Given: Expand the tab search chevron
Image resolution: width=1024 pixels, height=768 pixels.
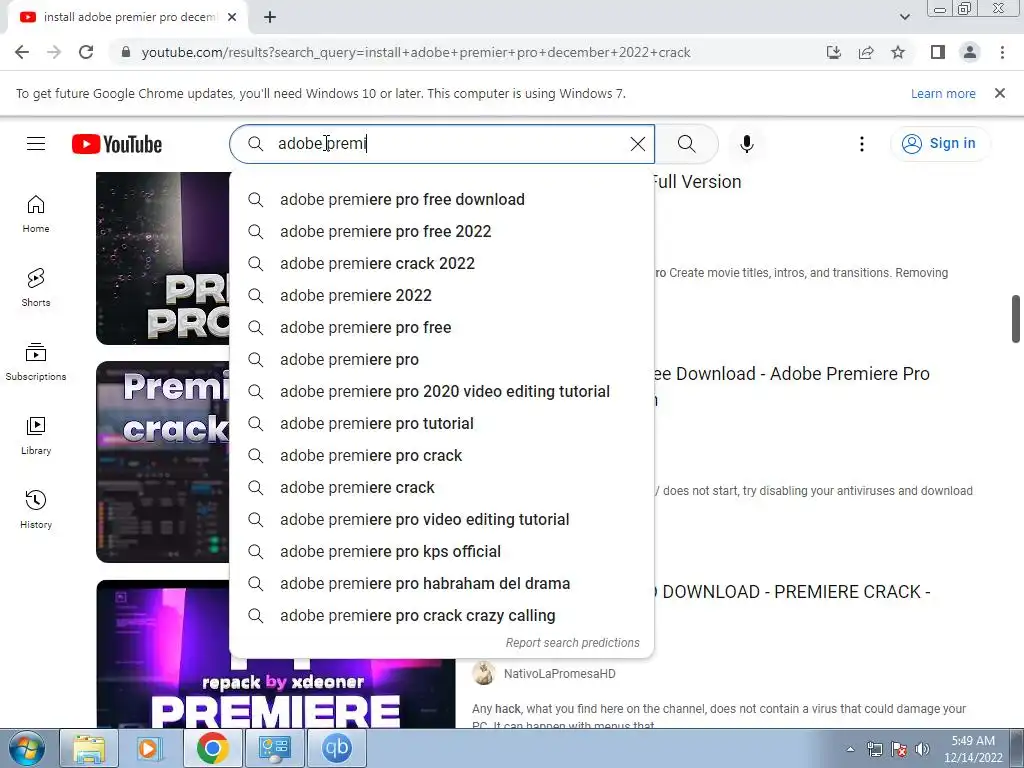Looking at the screenshot, I should point(904,17).
